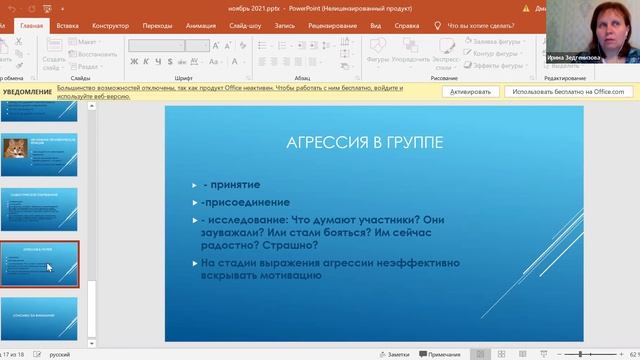Click the Clear formatting eraser icon
Viewport: 640px width, 360px height.
(x=243, y=46)
